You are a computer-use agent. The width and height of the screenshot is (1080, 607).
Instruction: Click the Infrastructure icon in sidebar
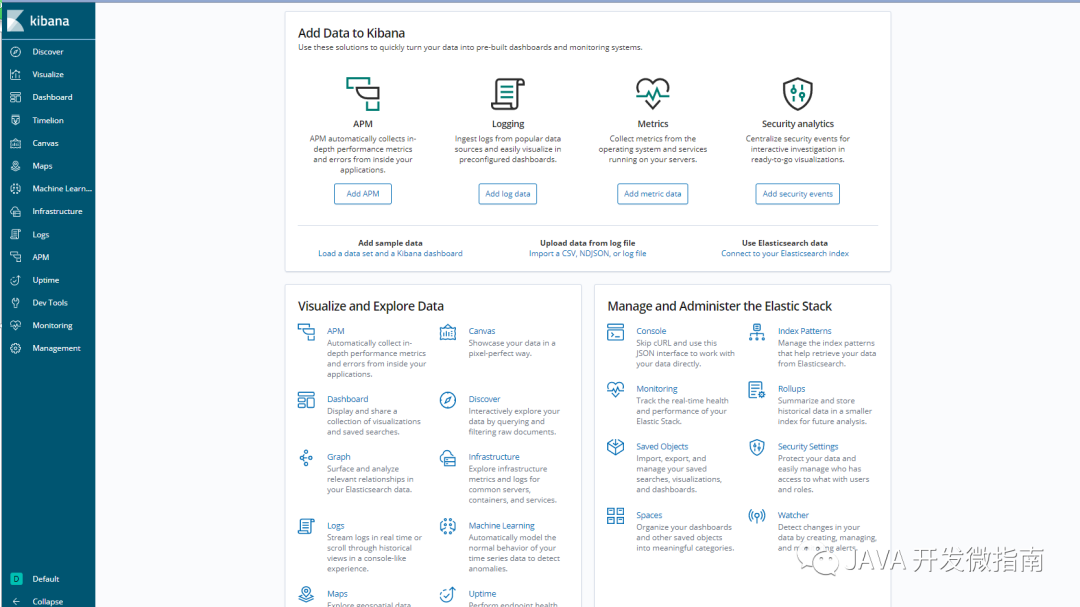[16, 212]
